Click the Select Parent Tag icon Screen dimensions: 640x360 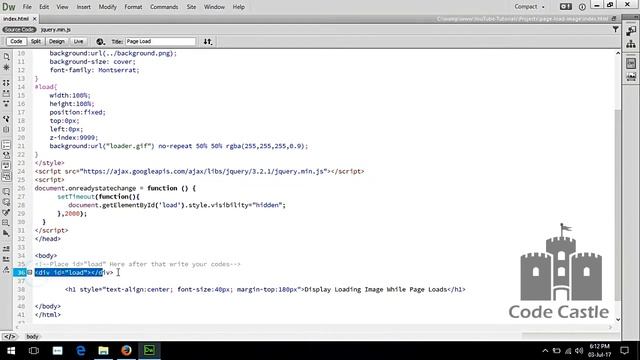(6, 119)
